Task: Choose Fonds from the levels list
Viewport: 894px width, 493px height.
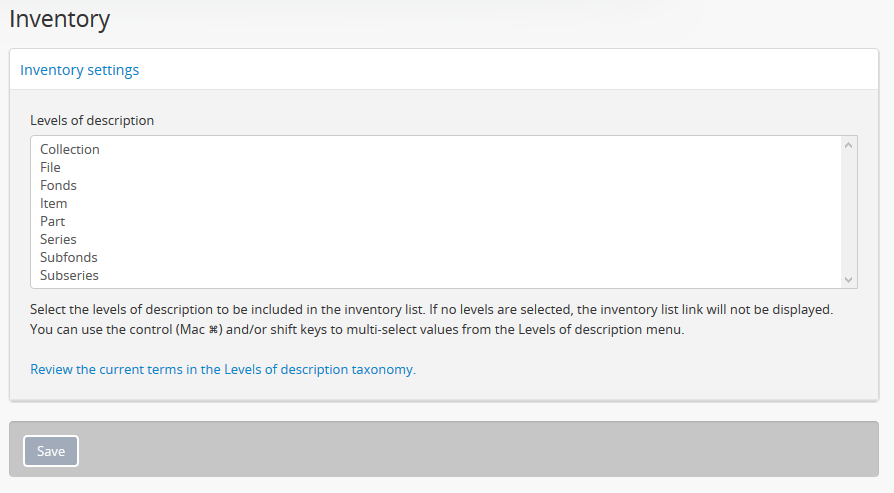Action: click(58, 185)
